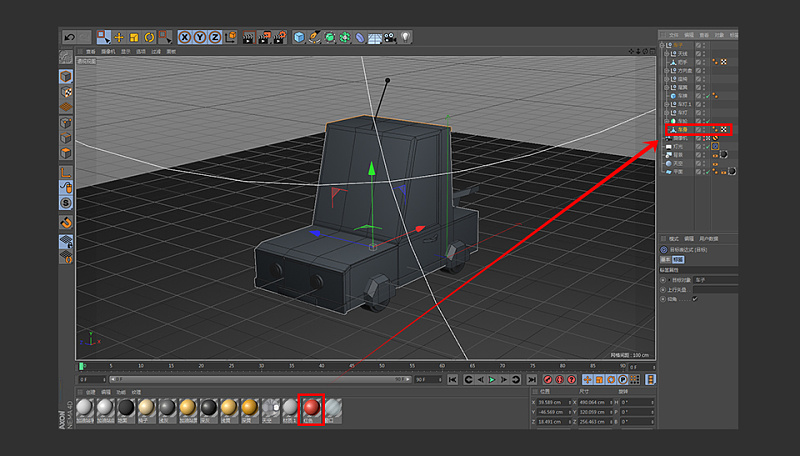Toggle the green check on the 车牌 row
Image resolution: width=800 pixels, height=456 pixels.
coord(709,96)
